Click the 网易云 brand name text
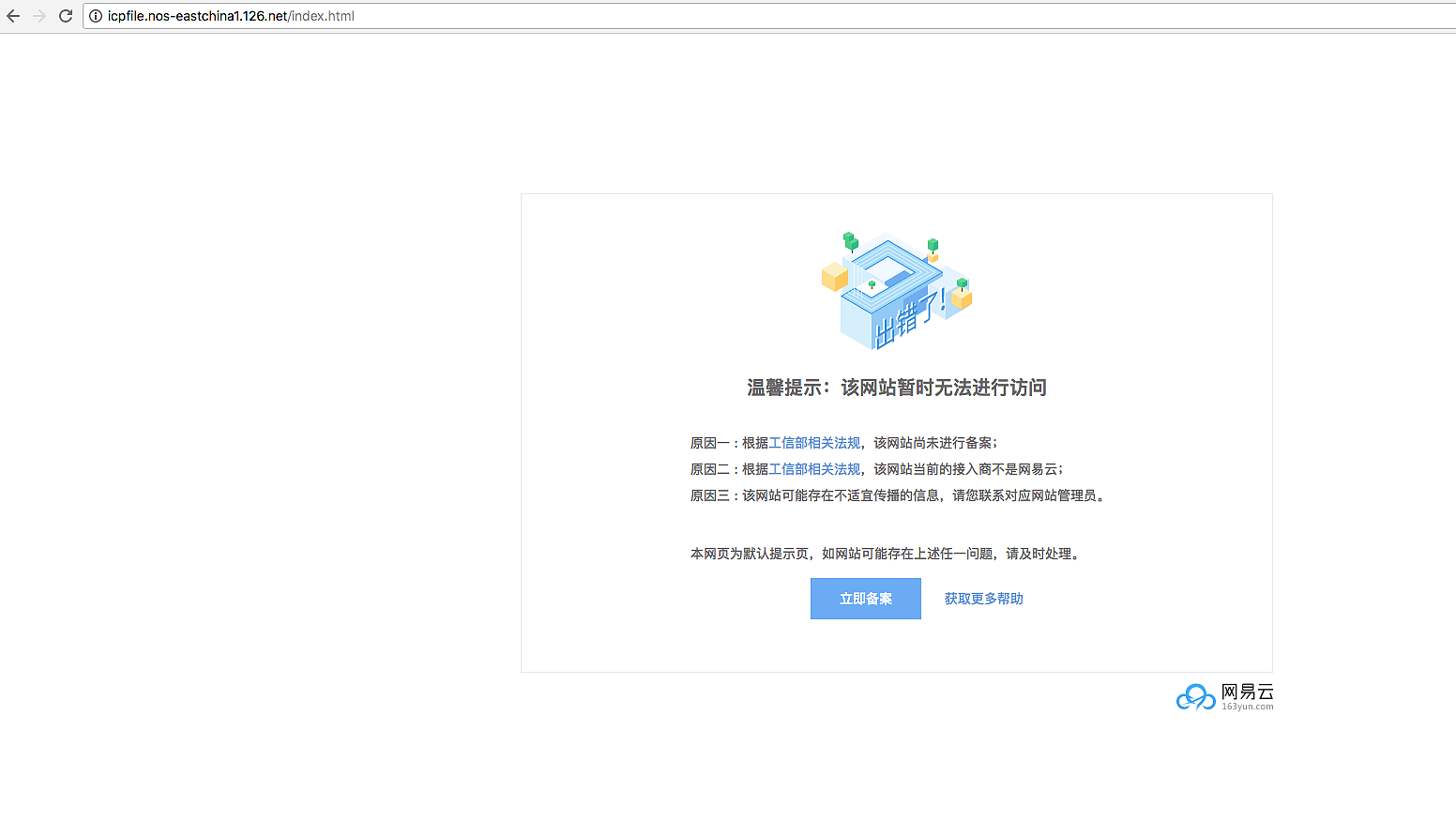Image resolution: width=1456 pixels, height=837 pixels. pyautogui.click(x=1247, y=692)
